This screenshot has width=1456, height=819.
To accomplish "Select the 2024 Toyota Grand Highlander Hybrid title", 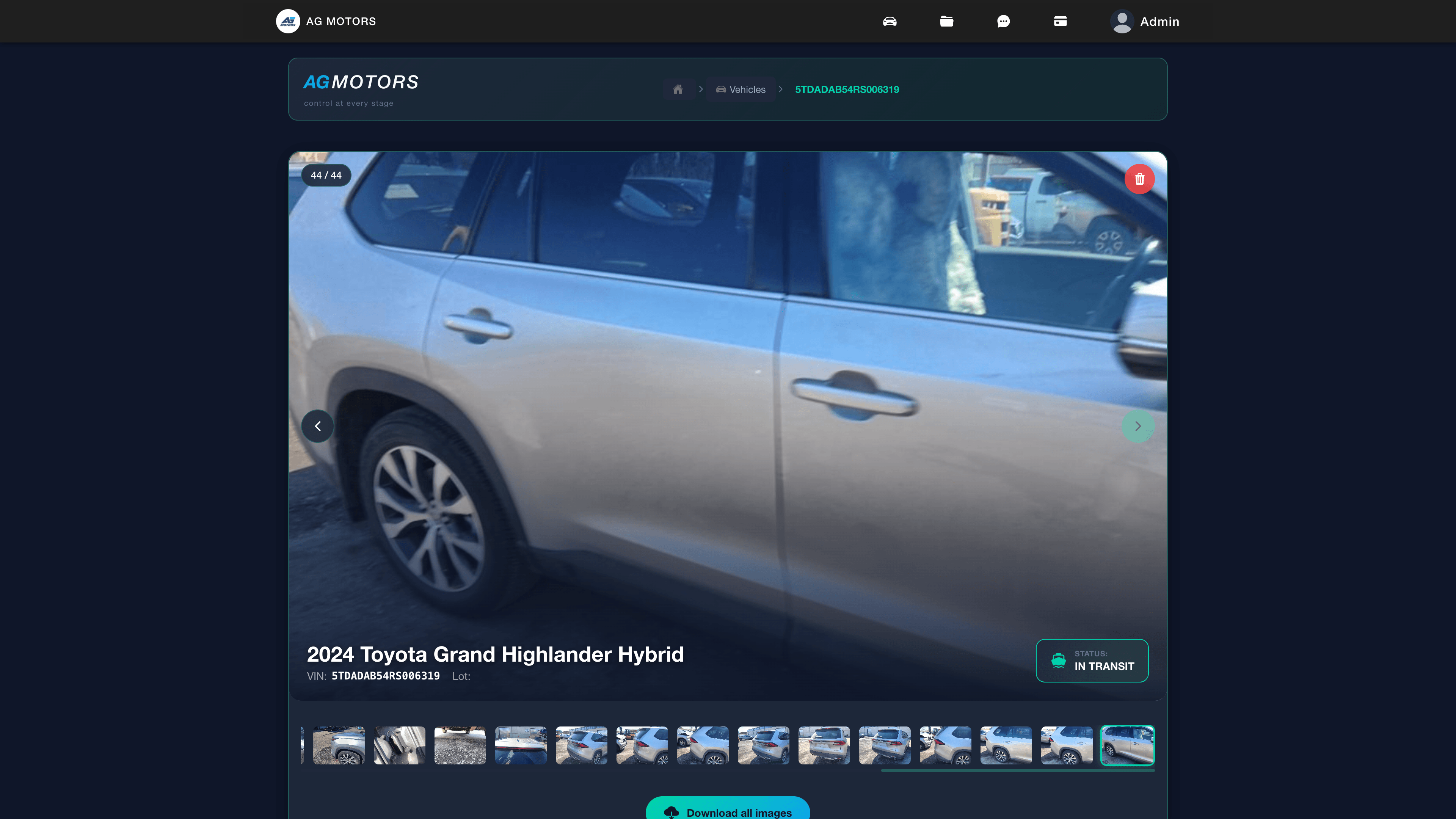I will coord(495,654).
